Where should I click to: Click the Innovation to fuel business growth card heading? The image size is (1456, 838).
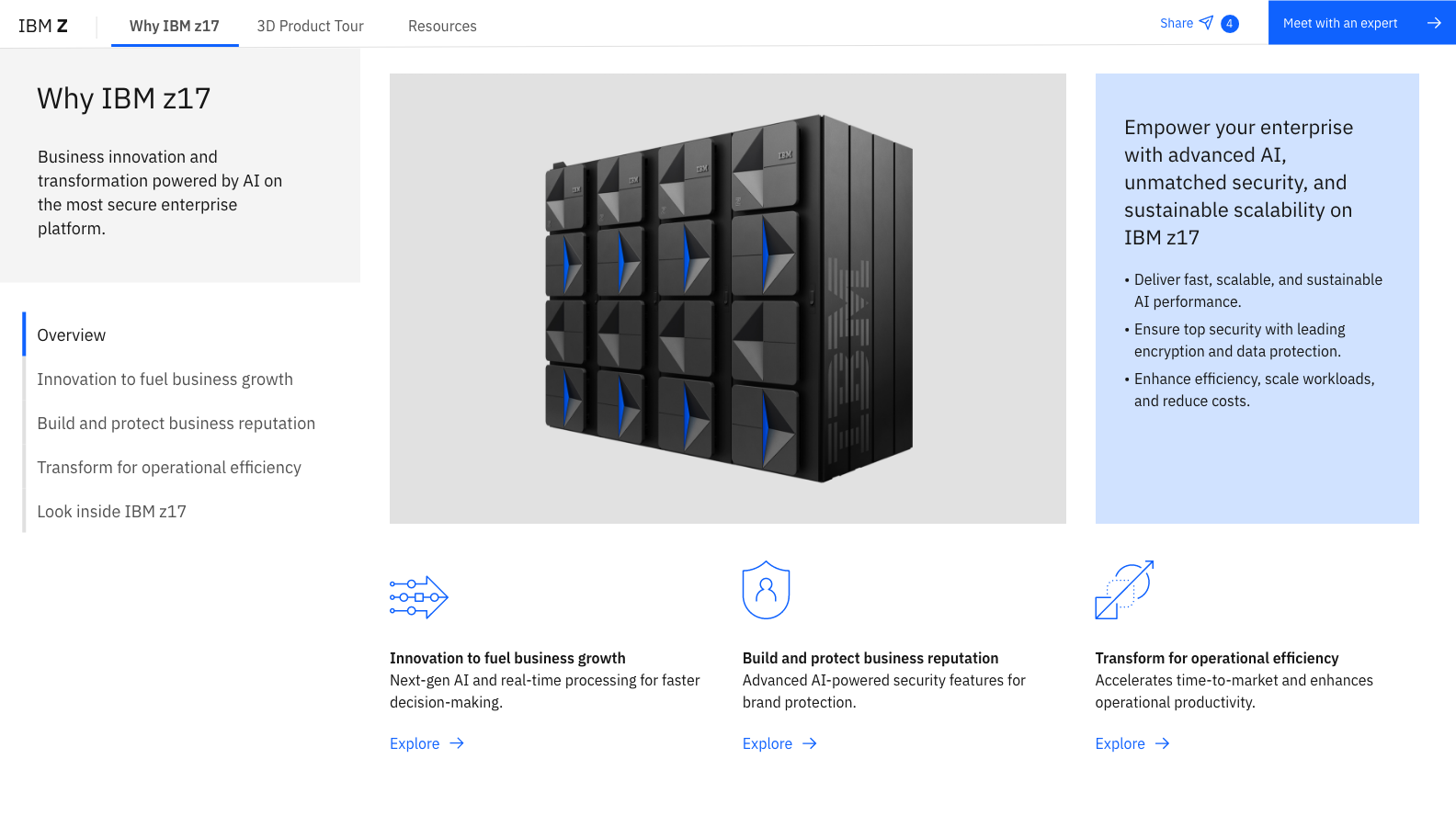point(507,658)
